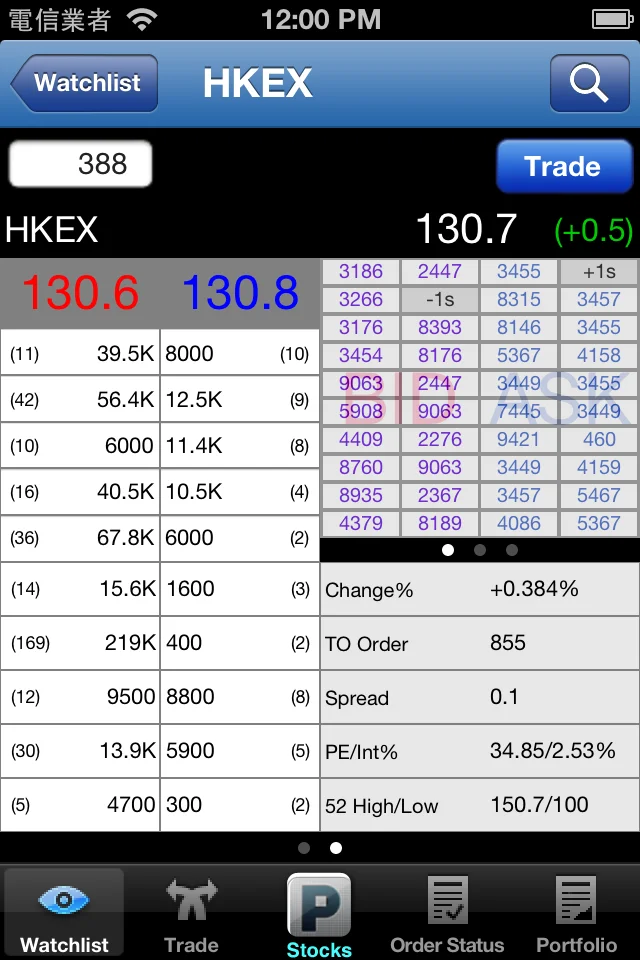Tap the Change% row value +0.384%
Screen dimensions: 640x960
(x=534, y=589)
